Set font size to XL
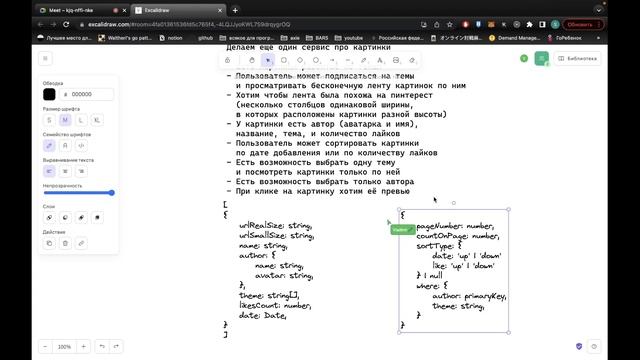 click(x=97, y=120)
